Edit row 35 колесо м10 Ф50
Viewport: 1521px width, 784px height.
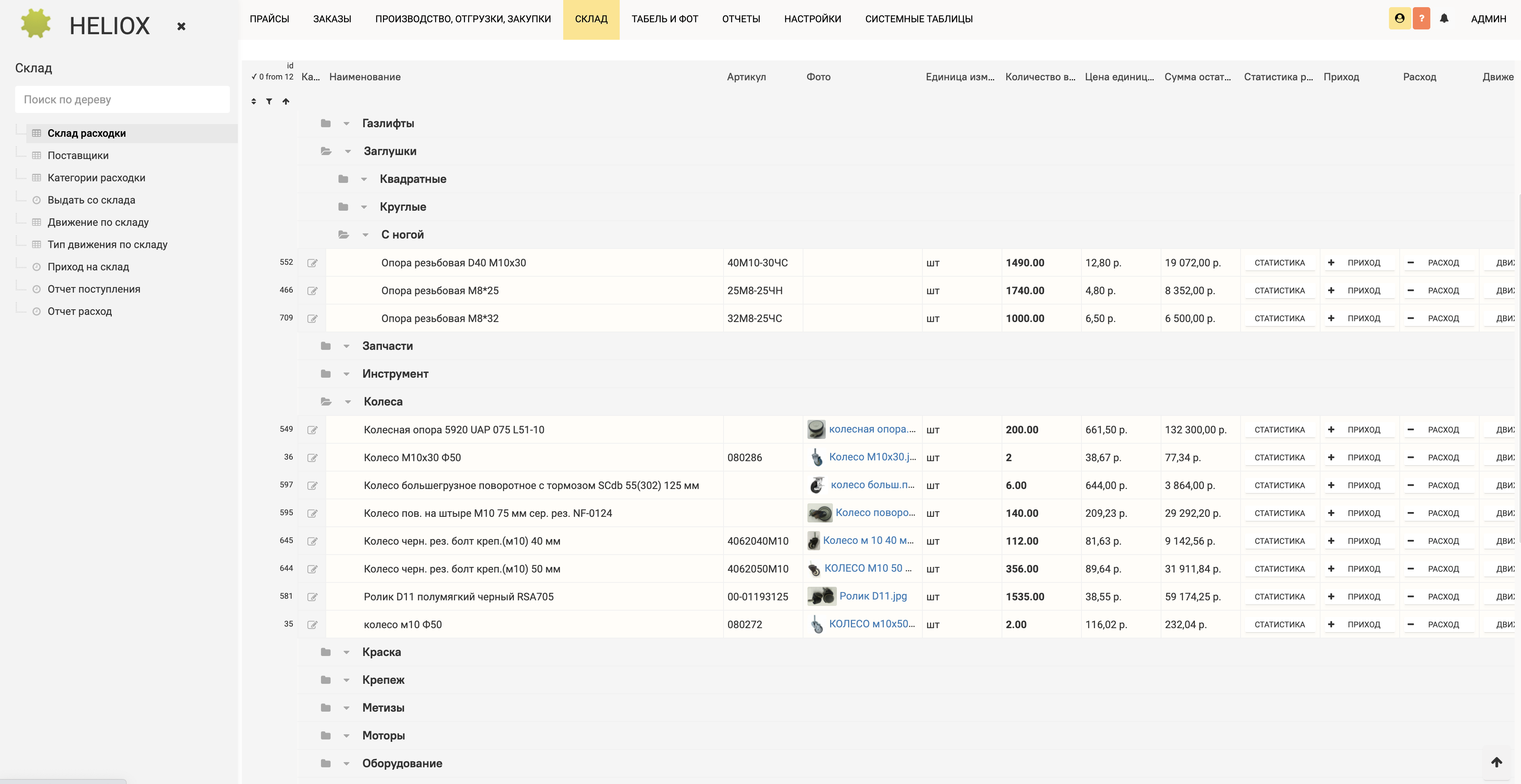(312, 625)
